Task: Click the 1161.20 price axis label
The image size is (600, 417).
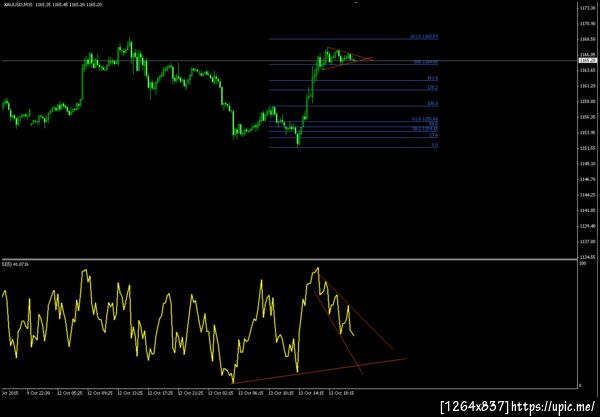Action: (587, 86)
